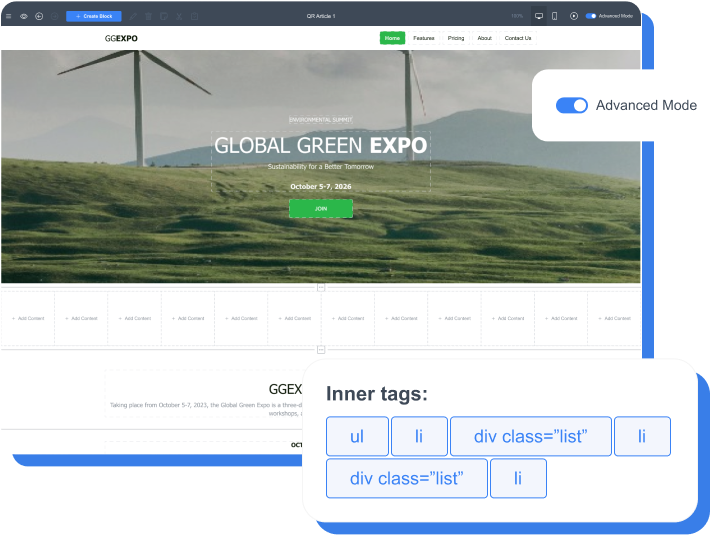Select the Pricing nav item
Screen dimensions: 724x535
(456, 38)
